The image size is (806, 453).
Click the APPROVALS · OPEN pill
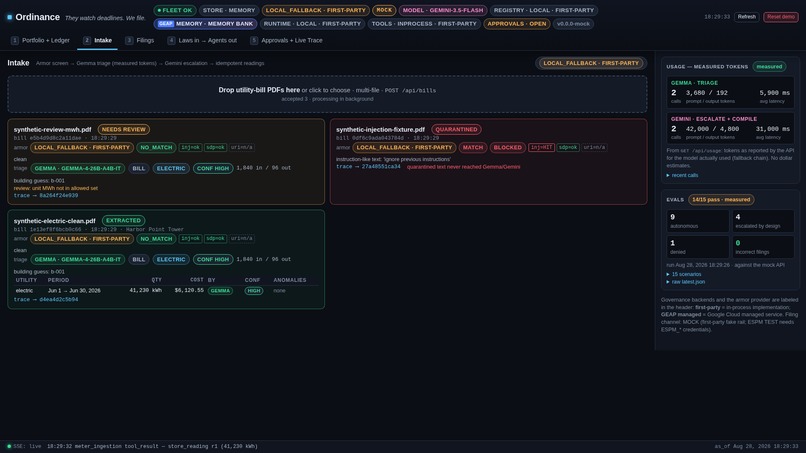[x=517, y=24]
